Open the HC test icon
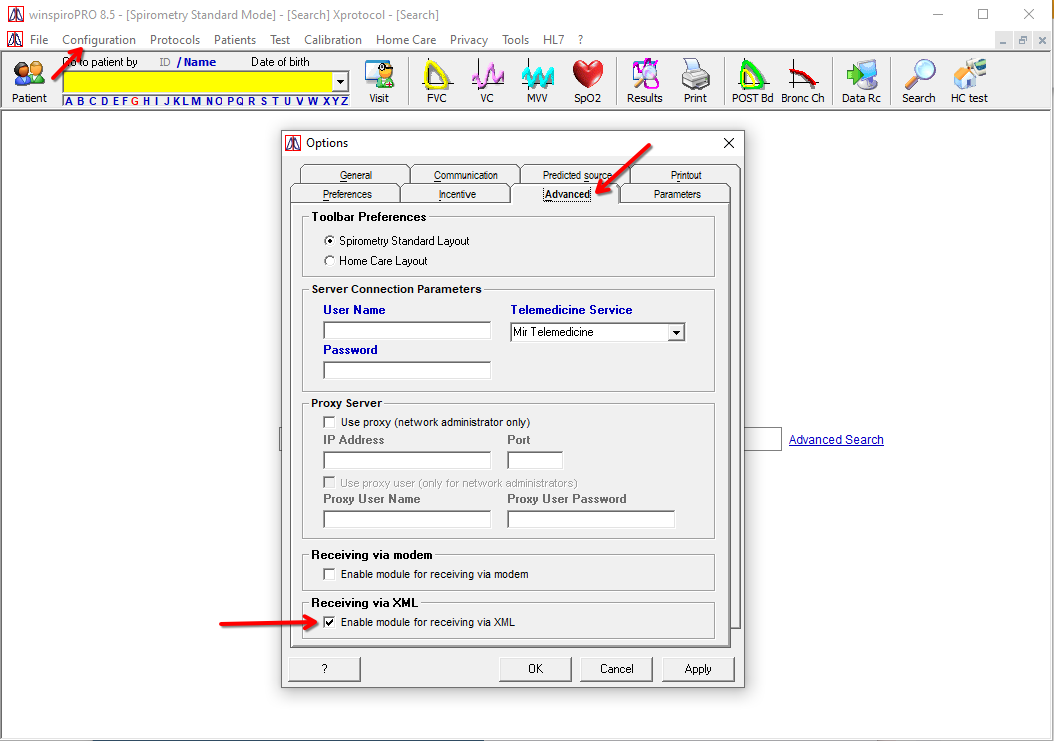The image size is (1054, 741). point(969,81)
